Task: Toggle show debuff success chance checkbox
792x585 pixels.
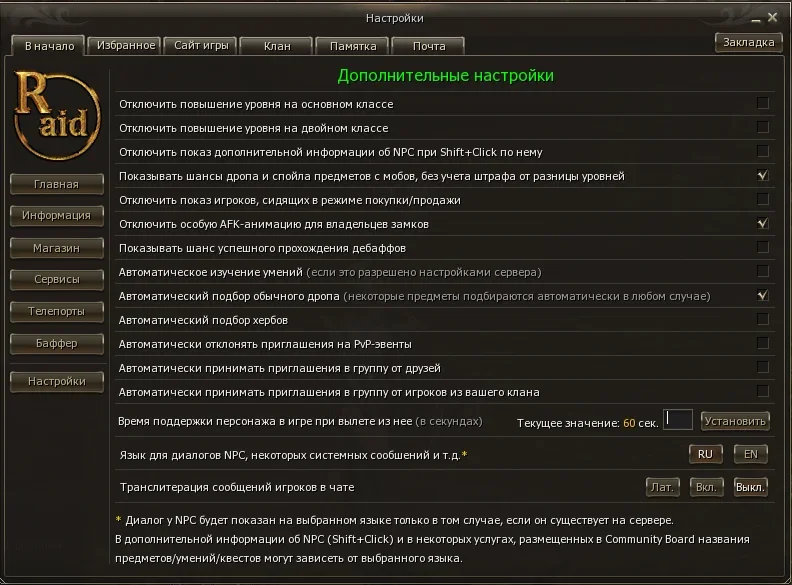Action: coord(763,247)
